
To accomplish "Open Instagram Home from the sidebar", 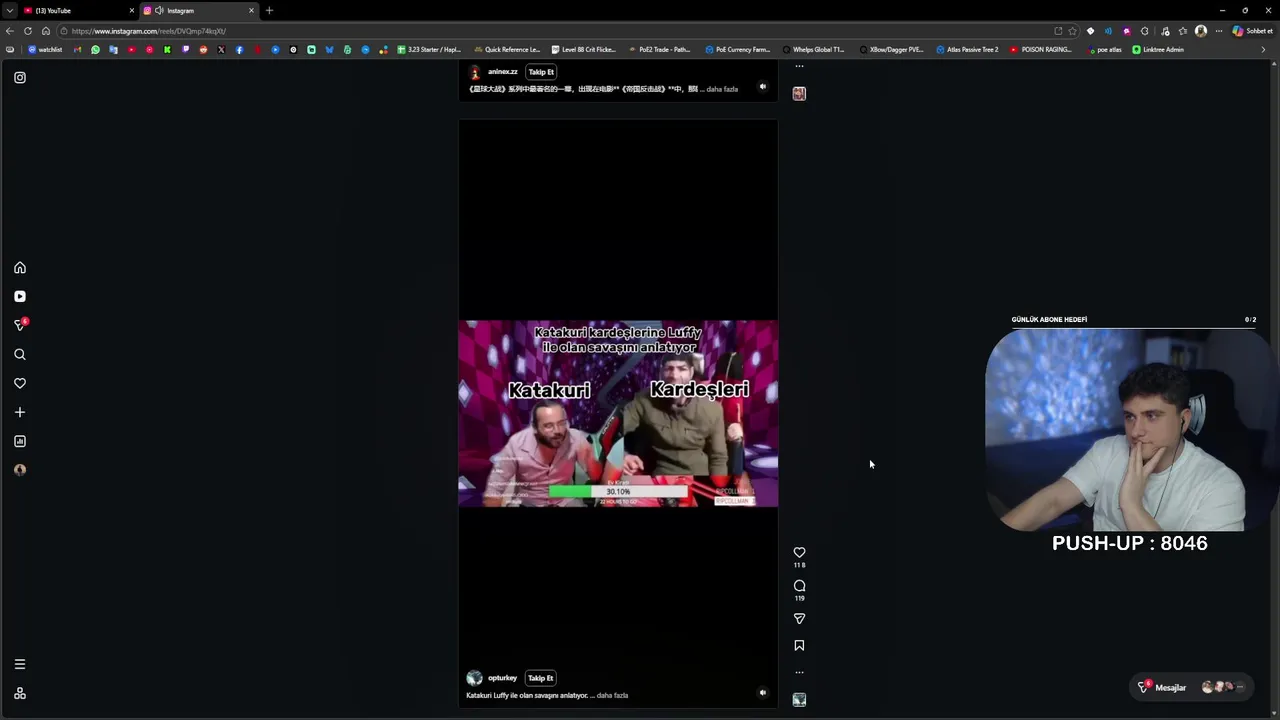I will [x=20, y=268].
